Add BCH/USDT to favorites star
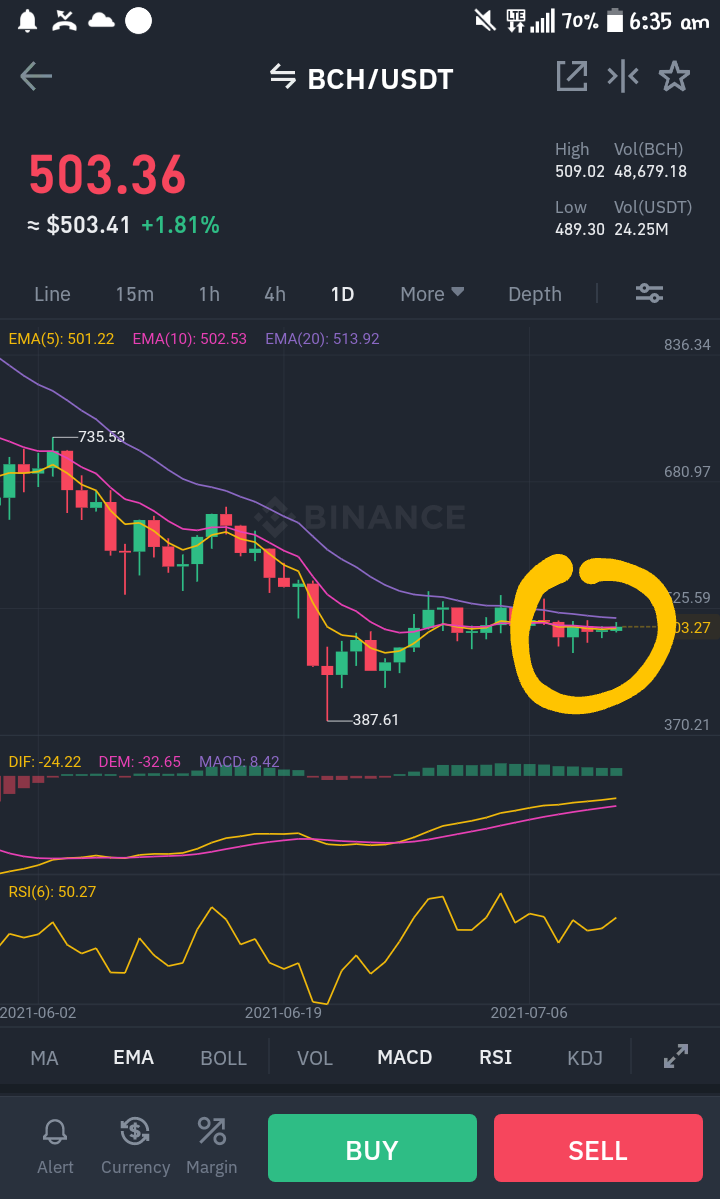Image resolution: width=720 pixels, height=1199 pixels. pyautogui.click(x=674, y=76)
